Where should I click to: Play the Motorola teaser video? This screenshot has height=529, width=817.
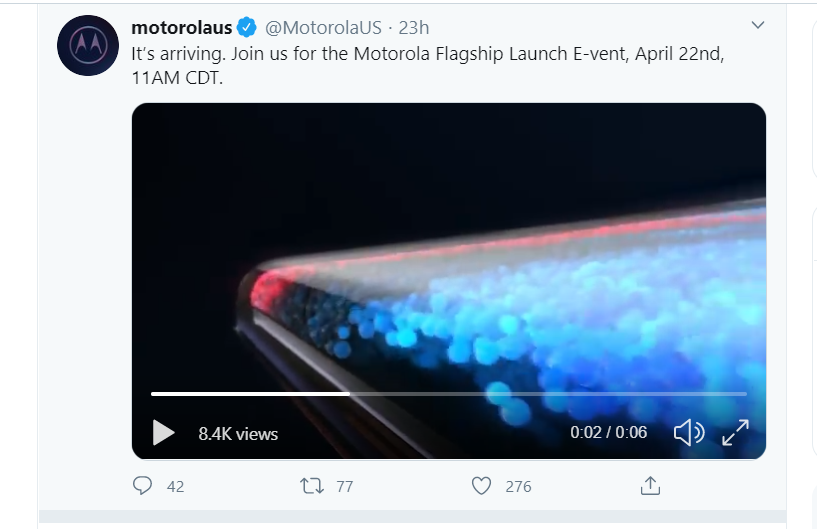(x=164, y=433)
